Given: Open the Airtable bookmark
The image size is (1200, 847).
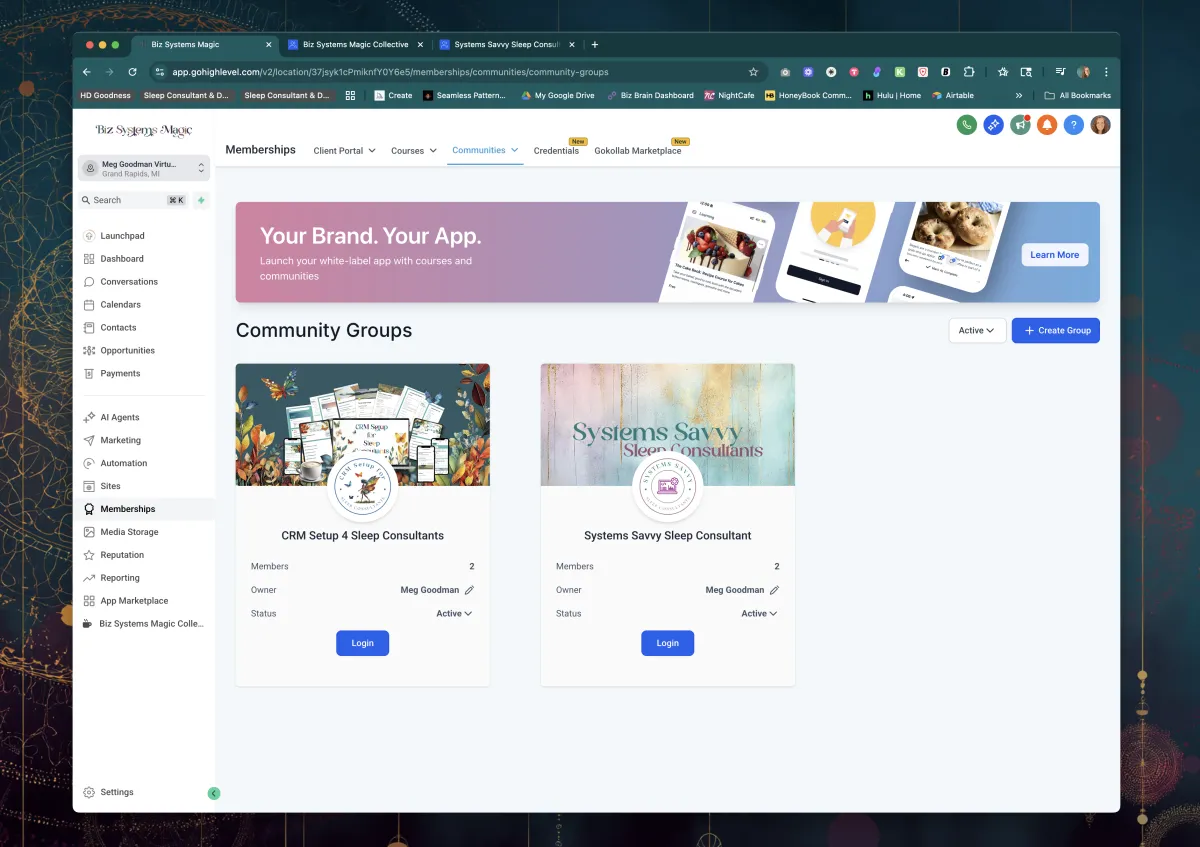Looking at the screenshot, I should coord(953,96).
